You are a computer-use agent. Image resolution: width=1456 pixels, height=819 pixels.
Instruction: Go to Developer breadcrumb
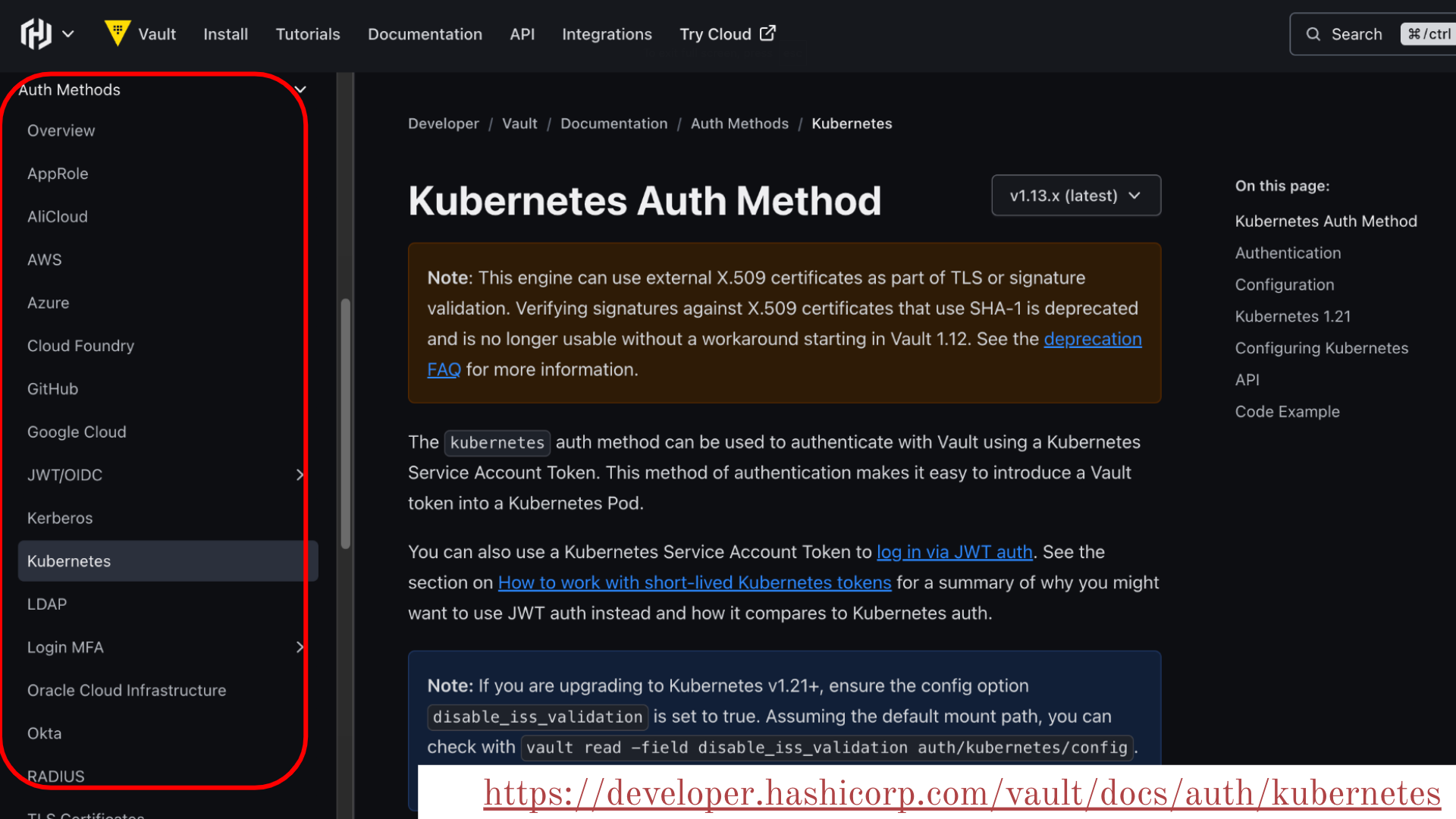(x=443, y=124)
